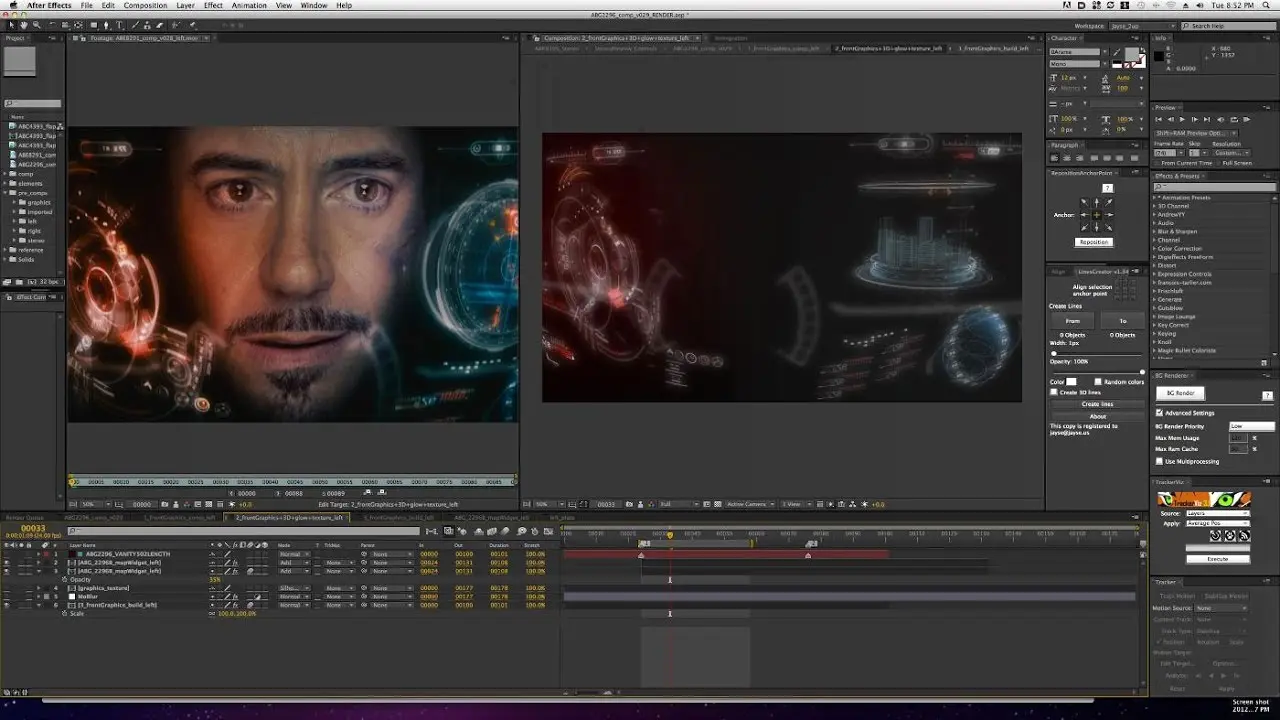Open the Composition menu
Viewport: 1280px width, 720px height.
point(144,6)
